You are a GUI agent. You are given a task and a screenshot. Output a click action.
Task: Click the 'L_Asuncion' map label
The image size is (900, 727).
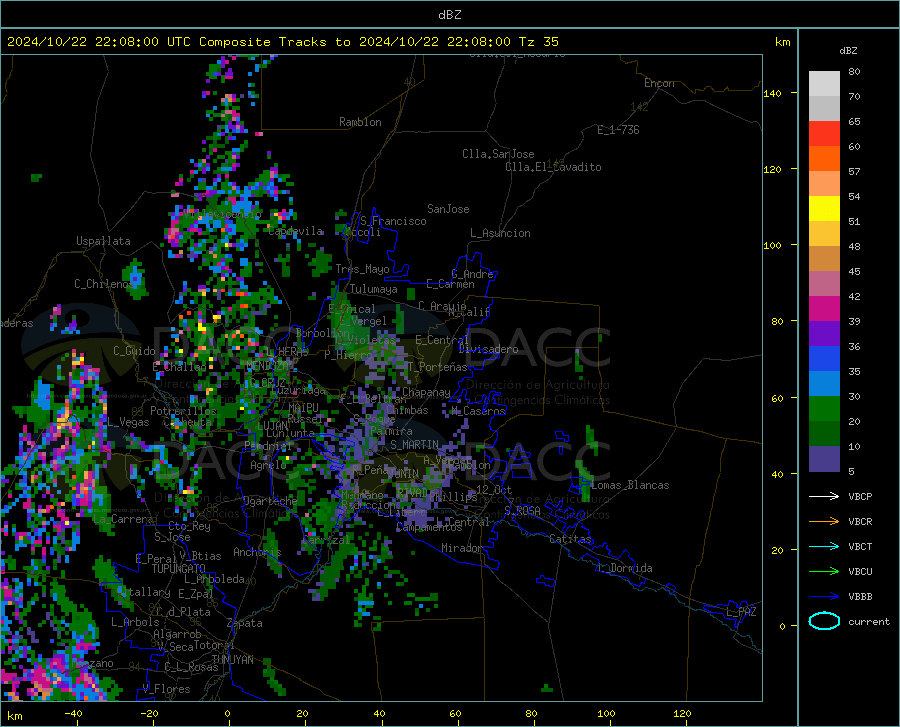[500, 233]
